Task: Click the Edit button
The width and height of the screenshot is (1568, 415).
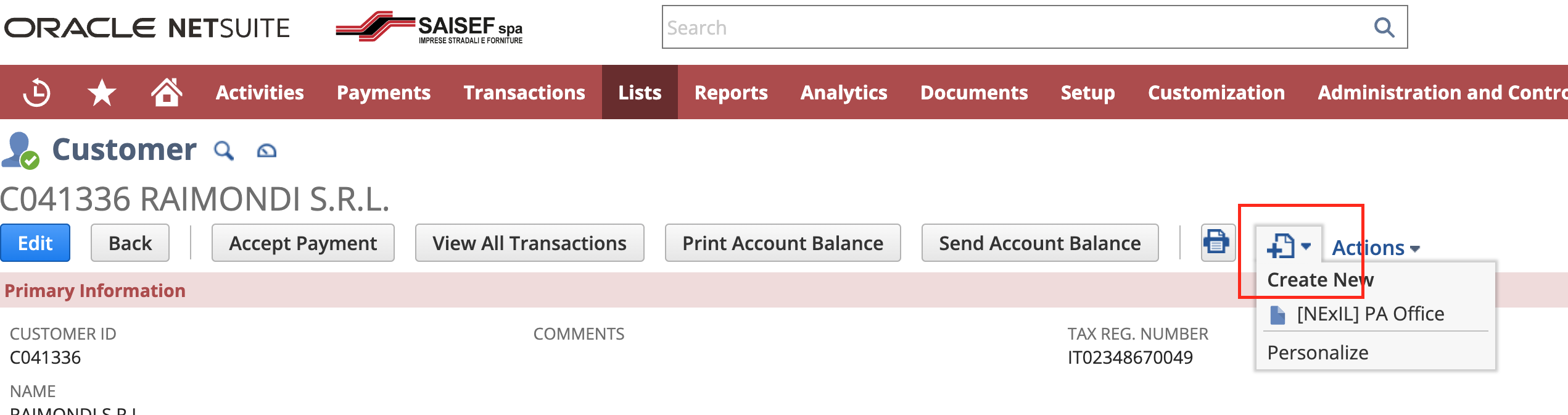Action: (x=35, y=243)
